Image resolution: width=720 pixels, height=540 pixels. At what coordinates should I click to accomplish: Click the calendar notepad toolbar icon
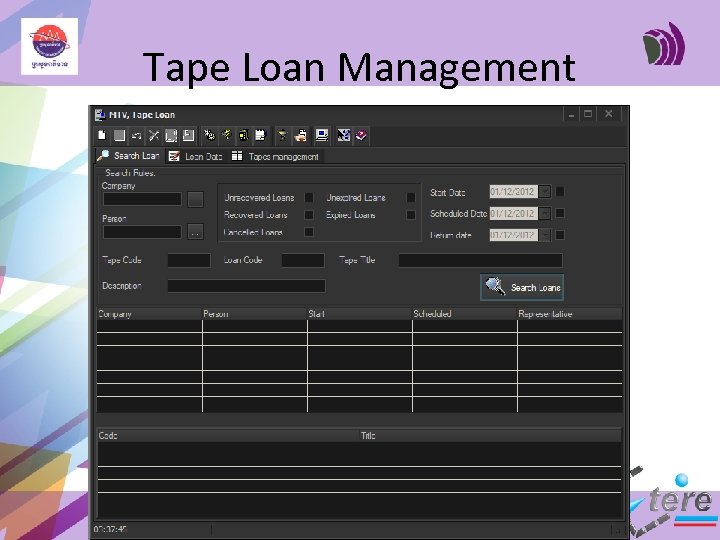tap(261, 135)
